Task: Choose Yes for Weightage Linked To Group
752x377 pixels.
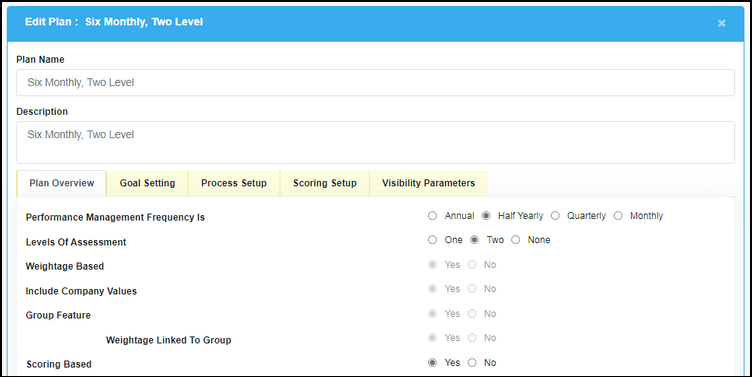Action: click(433, 338)
